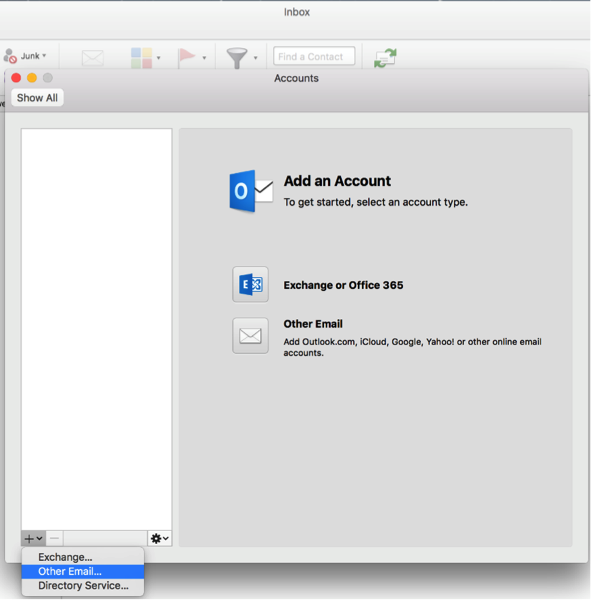Viewport: 591px width, 600px height.
Task: Click the grayed envelope toolbar icon
Action: tap(93, 58)
